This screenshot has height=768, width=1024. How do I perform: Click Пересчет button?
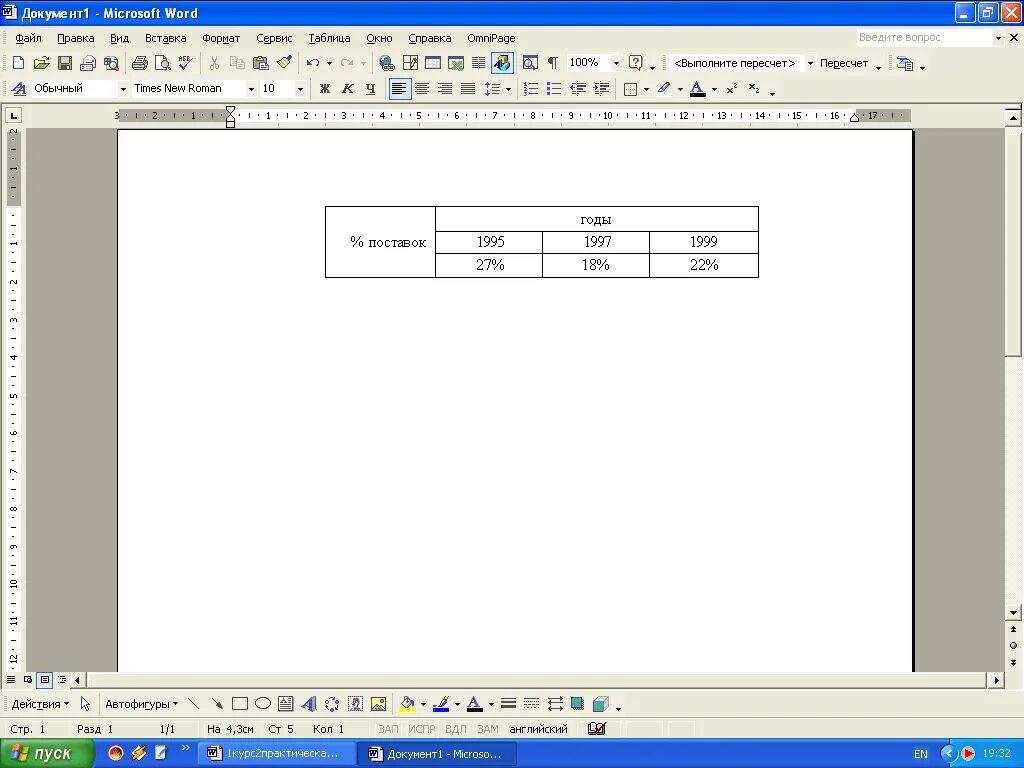click(x=844, y=63)
